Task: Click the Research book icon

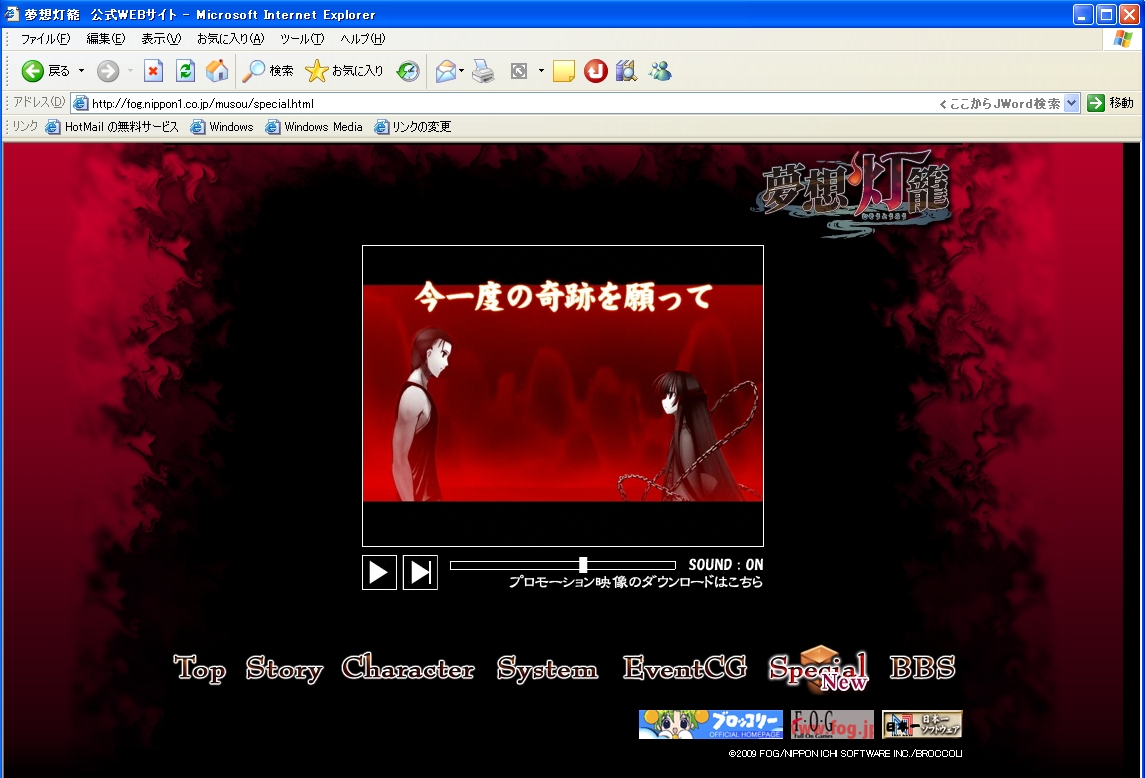Action: (x=627, y=71)
